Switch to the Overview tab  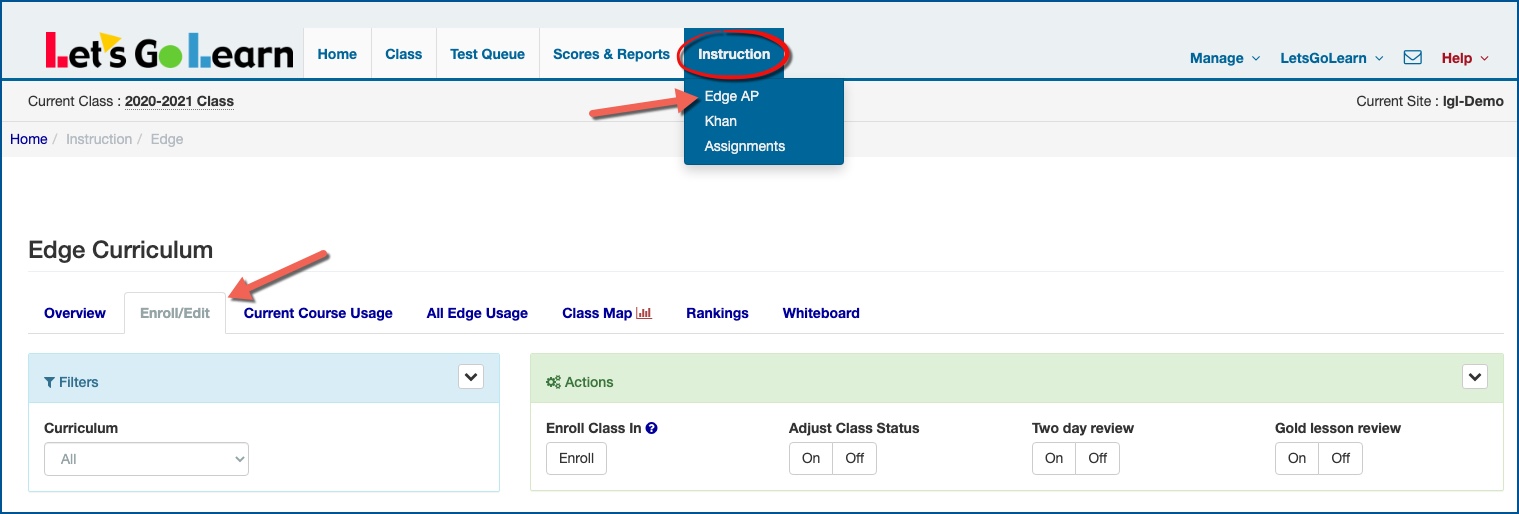[x=75, y=313]
